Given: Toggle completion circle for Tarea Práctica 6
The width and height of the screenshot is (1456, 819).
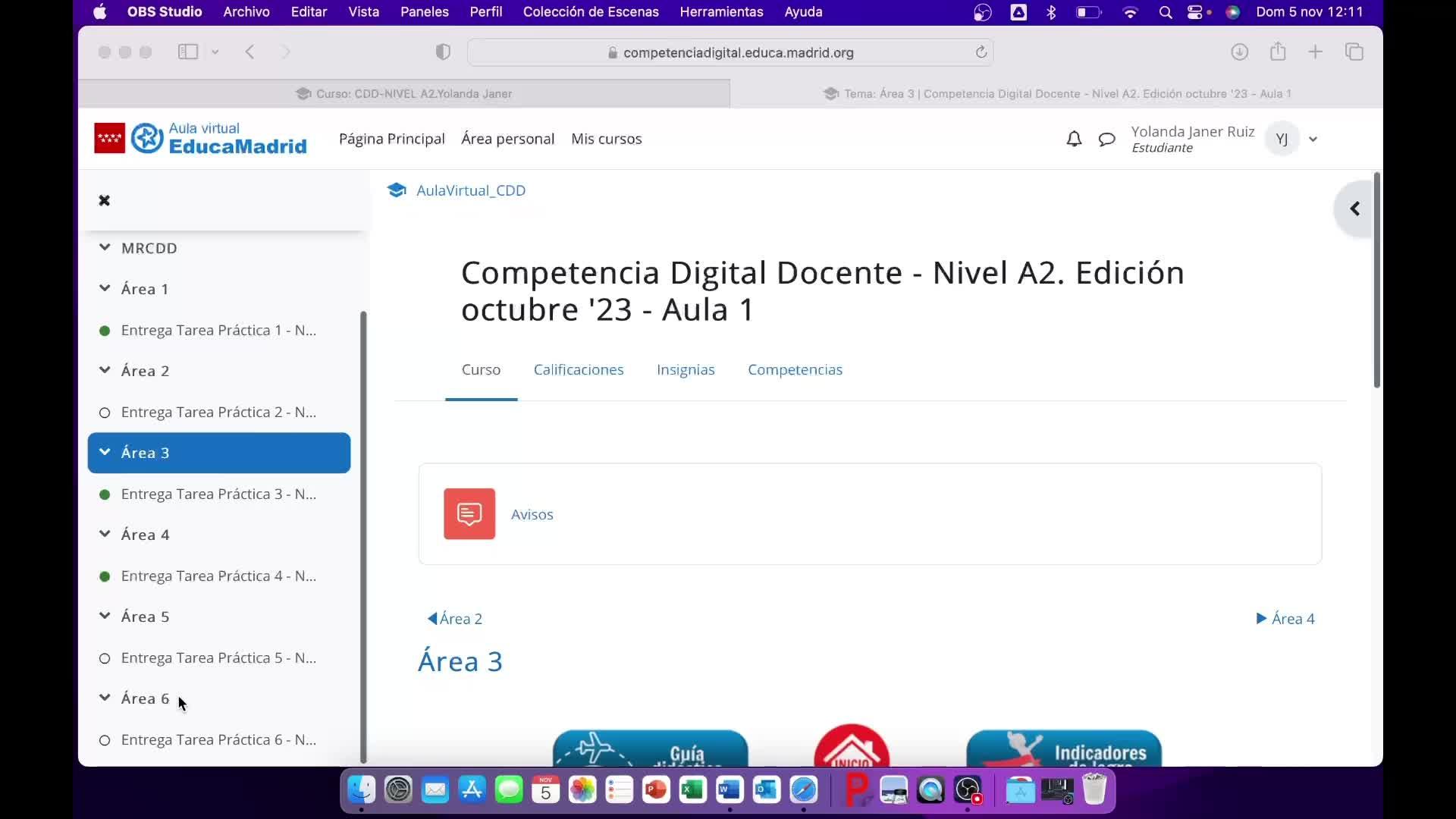Looking at the screenshot, I should pyautogui.click(x=105, y=740).
